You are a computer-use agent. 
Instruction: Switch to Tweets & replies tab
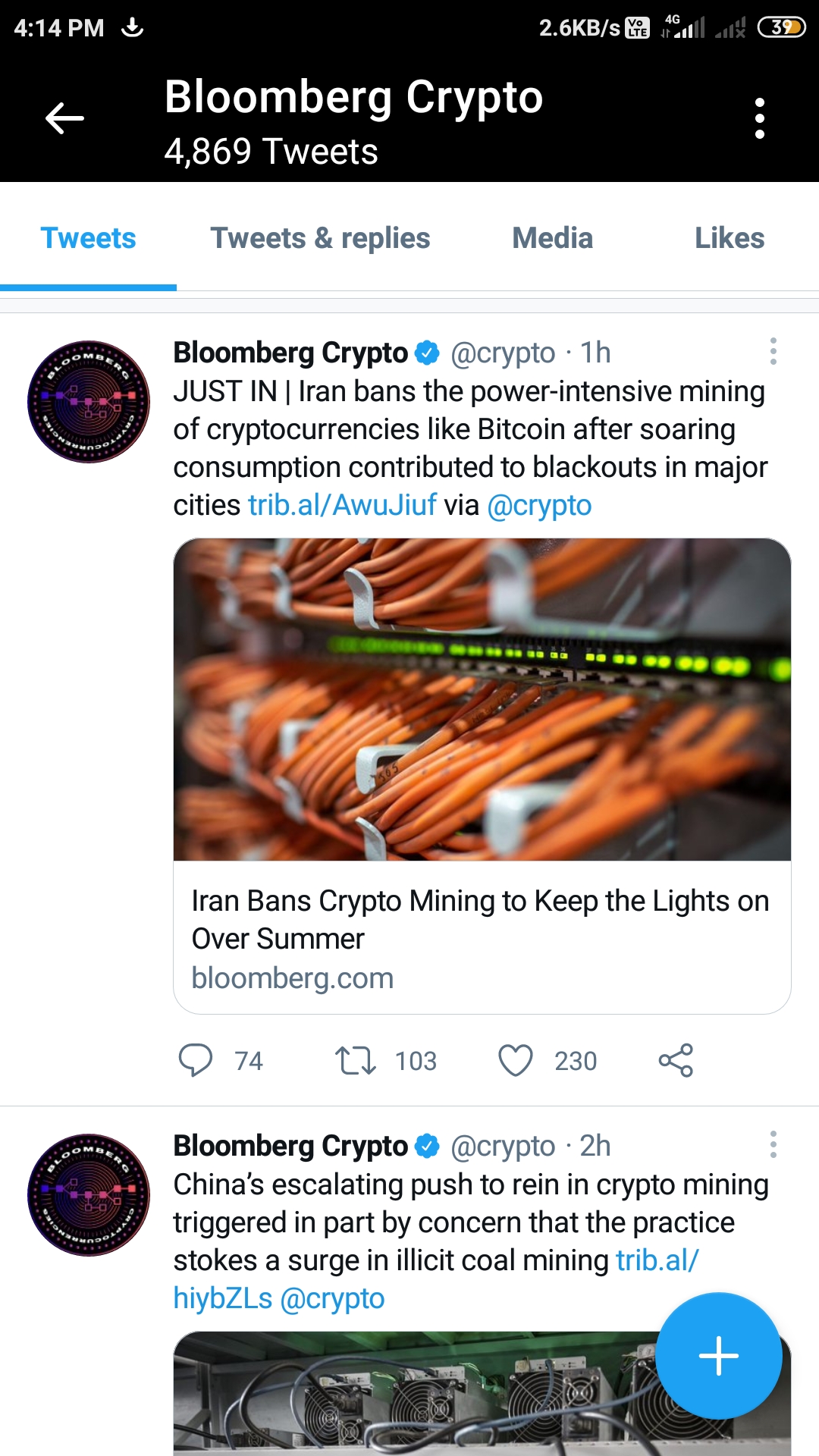click(x=320, y=238)
